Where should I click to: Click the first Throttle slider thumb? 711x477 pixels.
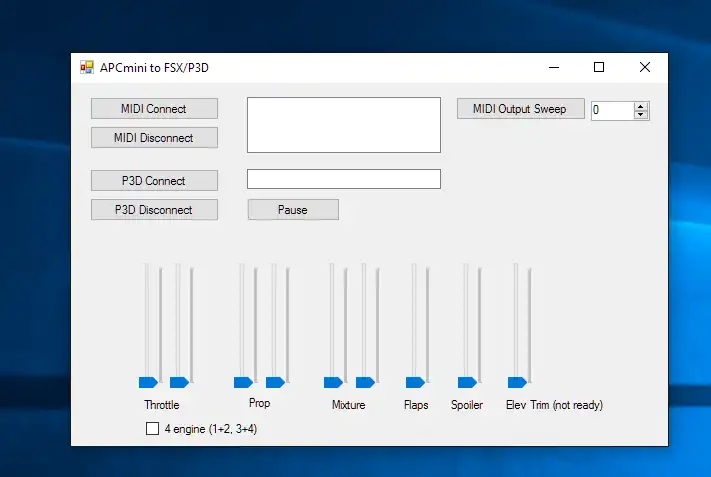tap(148, 383)
